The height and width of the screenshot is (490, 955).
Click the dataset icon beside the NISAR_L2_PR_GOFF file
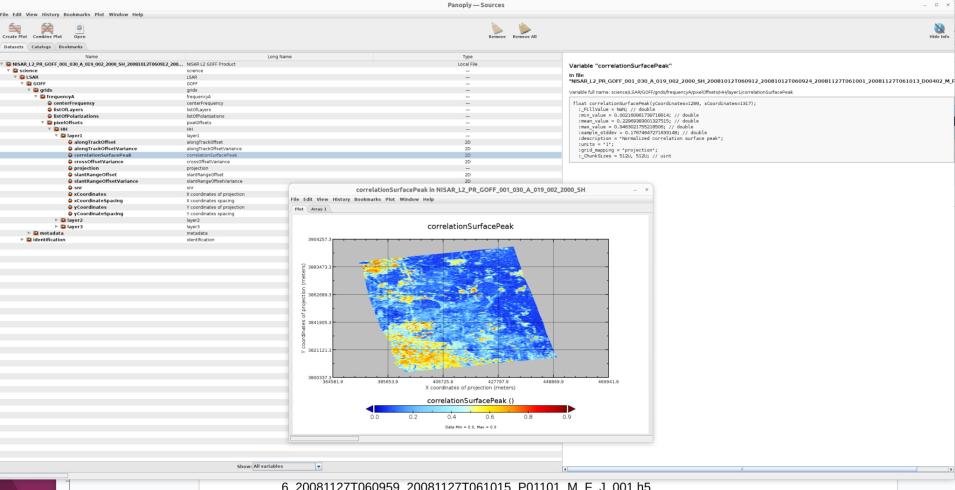[9, 64]
